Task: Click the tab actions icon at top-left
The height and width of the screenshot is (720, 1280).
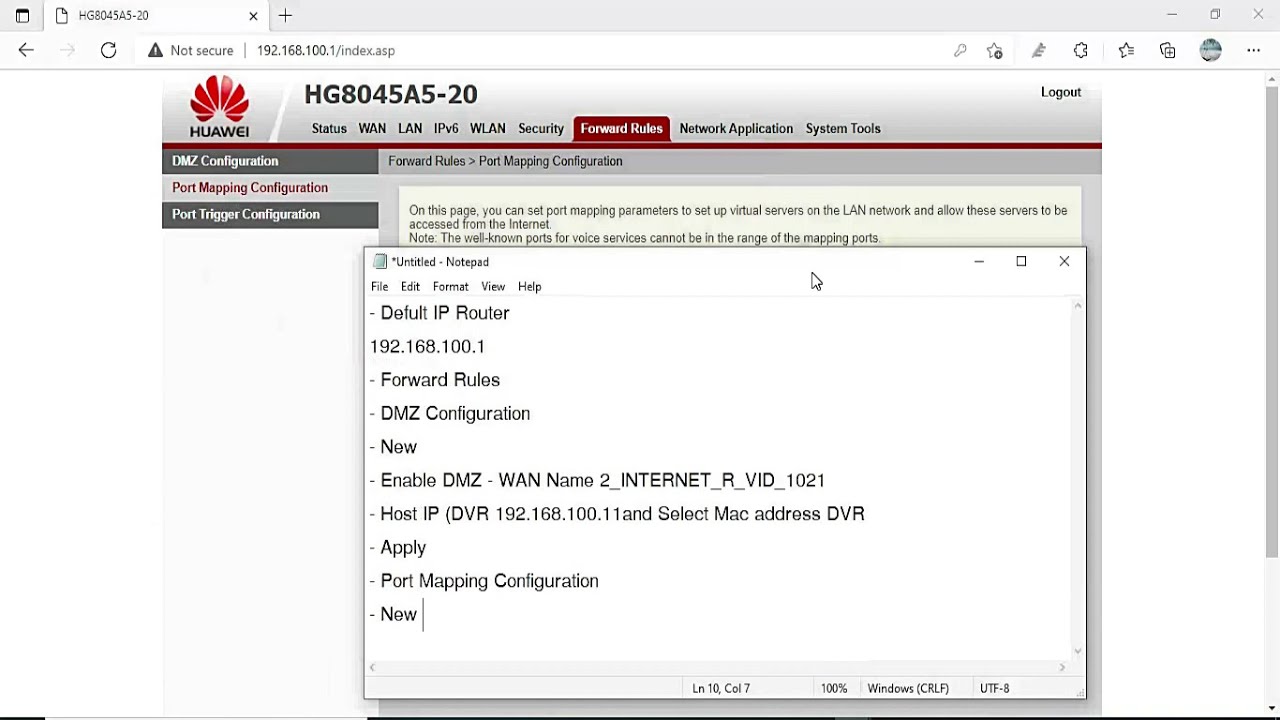Action: click(x=22, y=16)
